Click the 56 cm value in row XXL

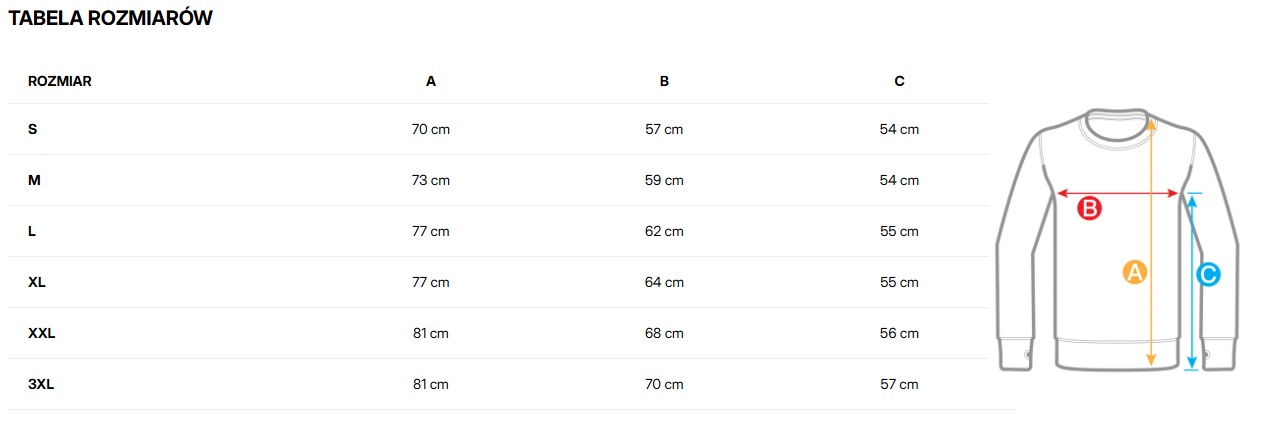pyautogui.click(x=899, y=333)
